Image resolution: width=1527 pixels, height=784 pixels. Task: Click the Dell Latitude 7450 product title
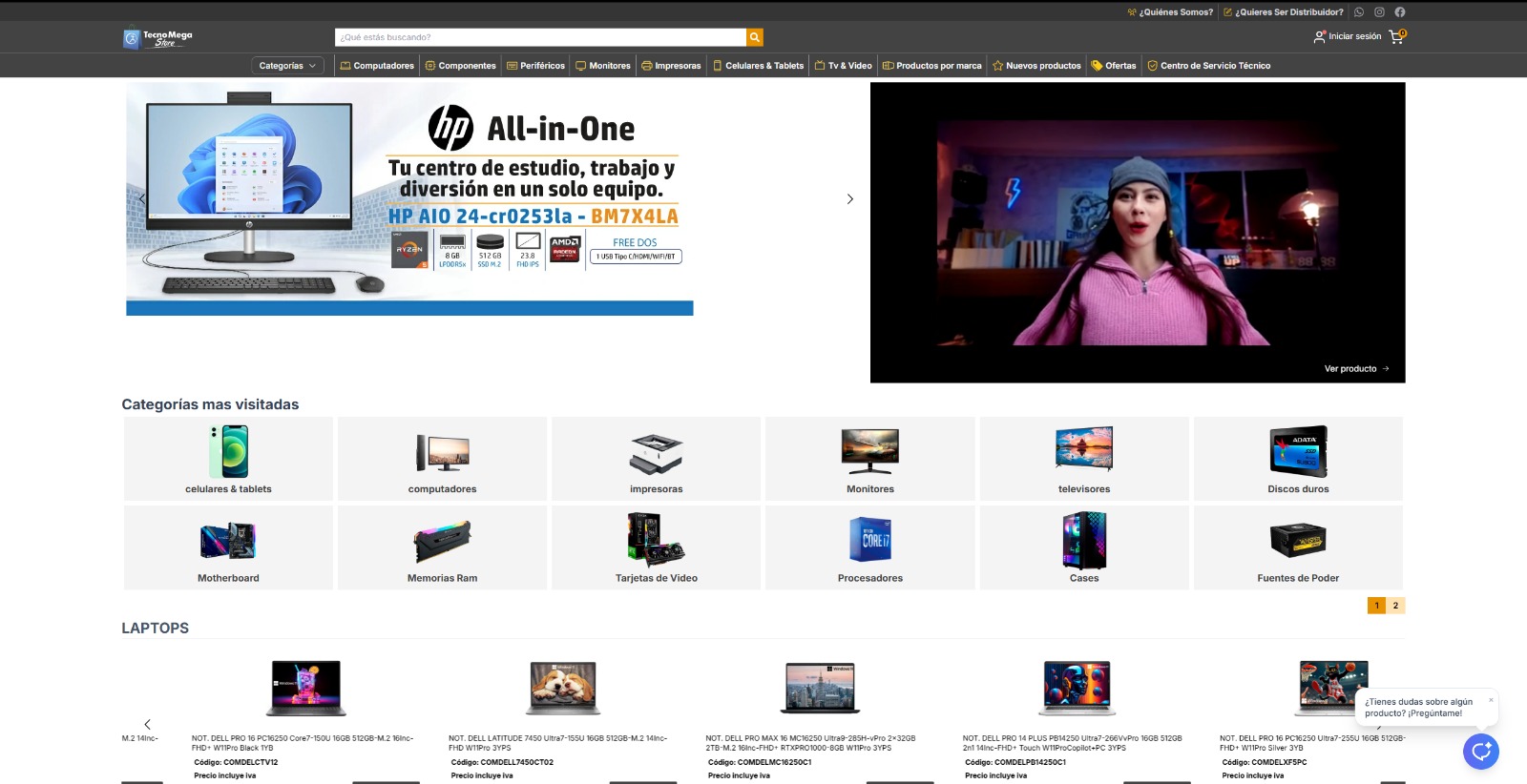[x=558, y=743]
